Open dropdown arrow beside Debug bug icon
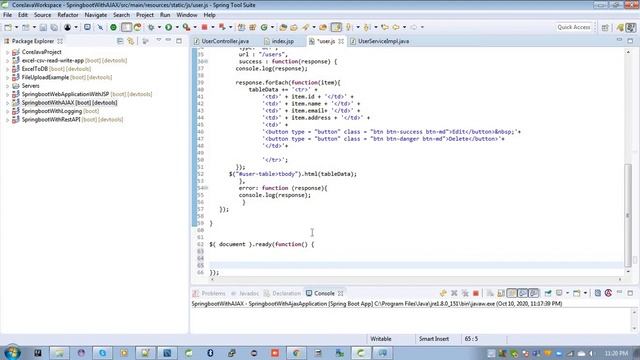The image size is (640, 360). (159, 27)
